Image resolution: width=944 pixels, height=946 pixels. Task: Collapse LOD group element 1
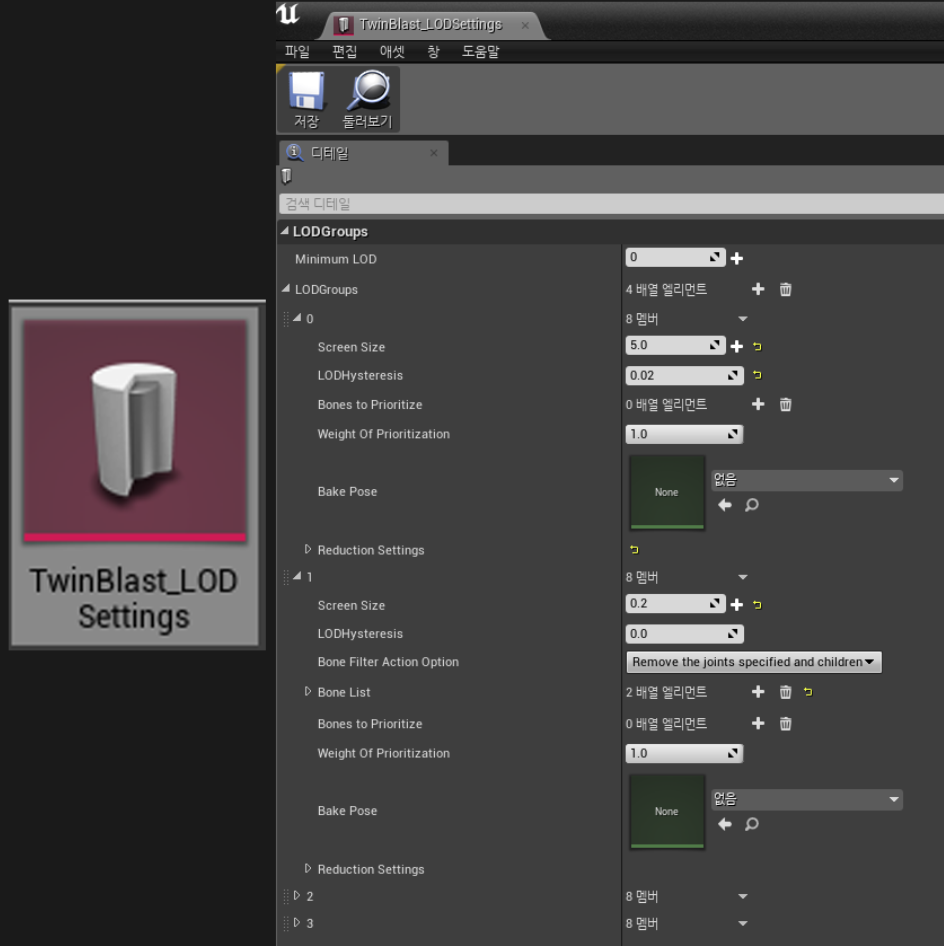click(297, 576)
